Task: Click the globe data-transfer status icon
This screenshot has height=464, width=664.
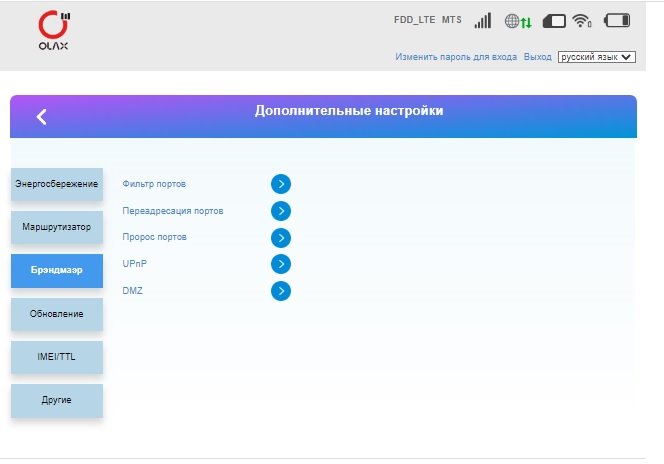Action: click(518, 21)
